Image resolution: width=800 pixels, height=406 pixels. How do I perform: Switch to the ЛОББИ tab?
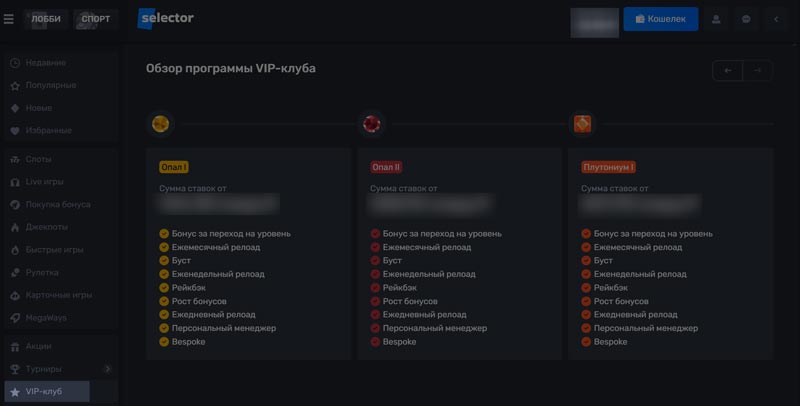point(46,19)
